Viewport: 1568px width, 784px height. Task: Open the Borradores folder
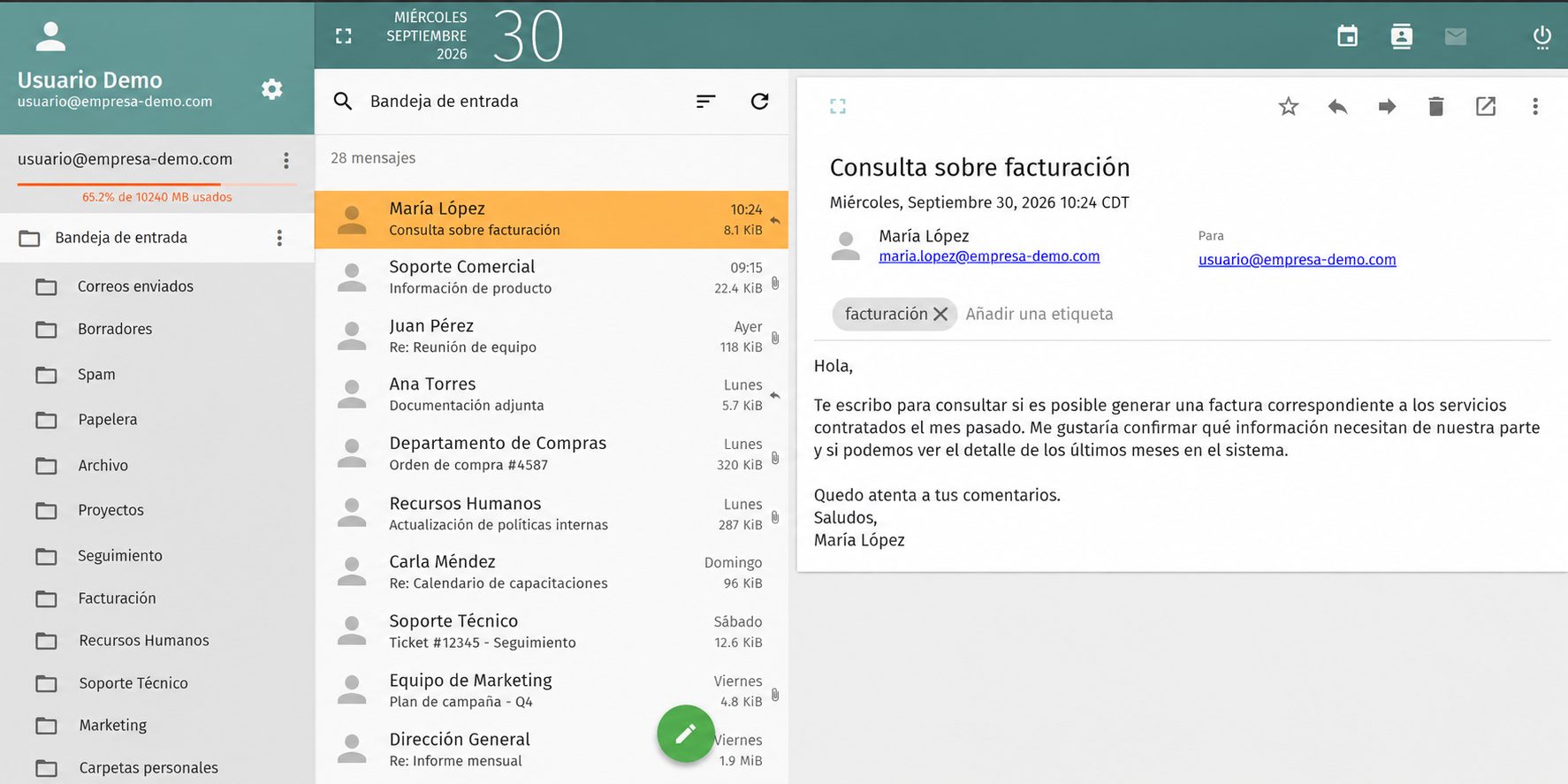click(x=157, y=329)
